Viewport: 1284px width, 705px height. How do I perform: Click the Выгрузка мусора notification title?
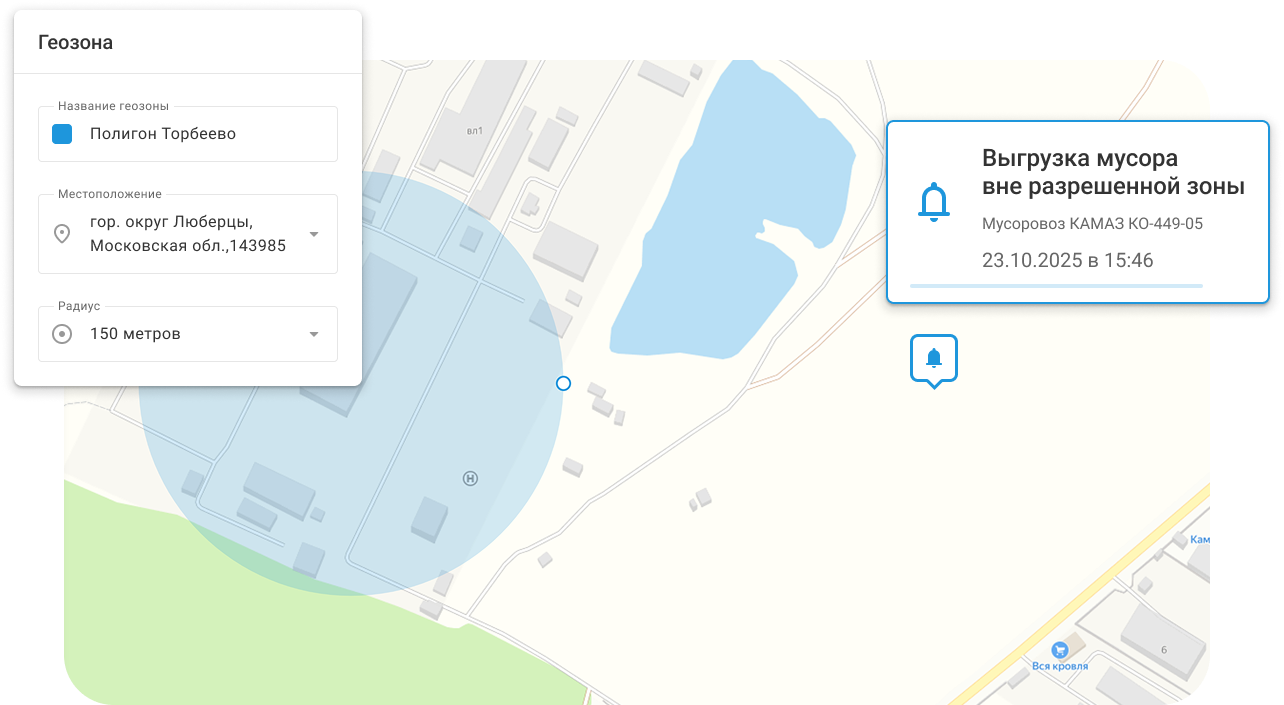click(1113, 172)
